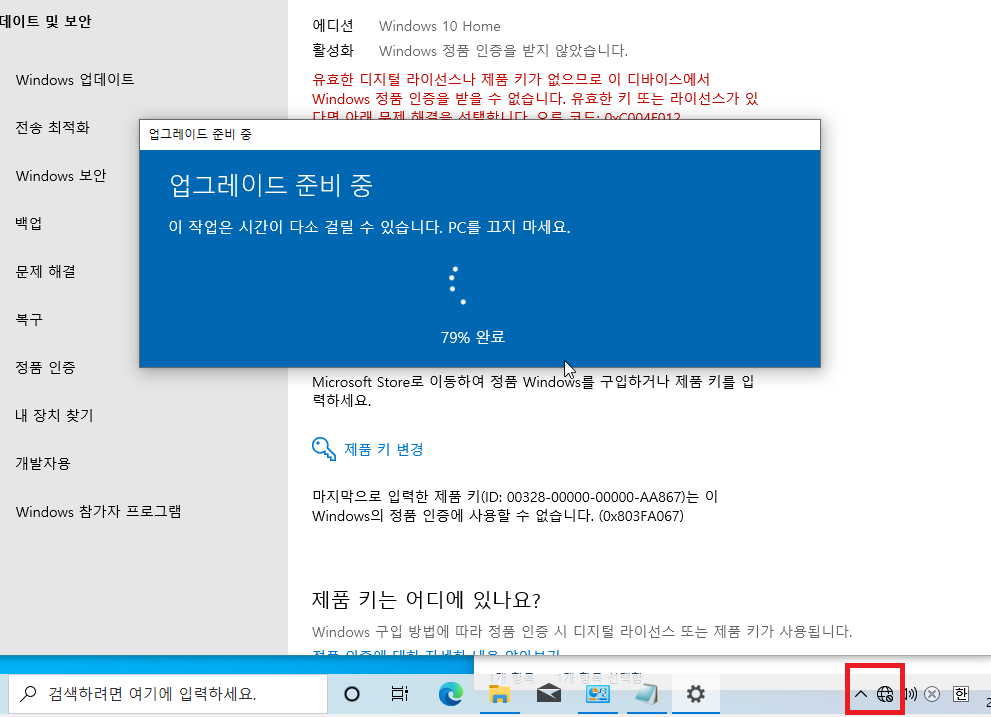This screenshot has height=717, width=991.
Task: Open 정품 인증 page
Action: (x=46, y=367)
